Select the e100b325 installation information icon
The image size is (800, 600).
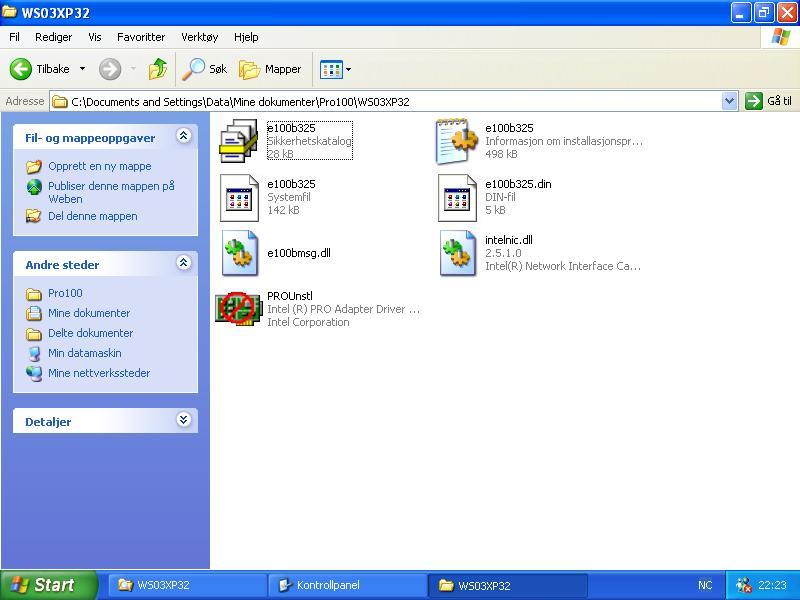tap(457, 141)
